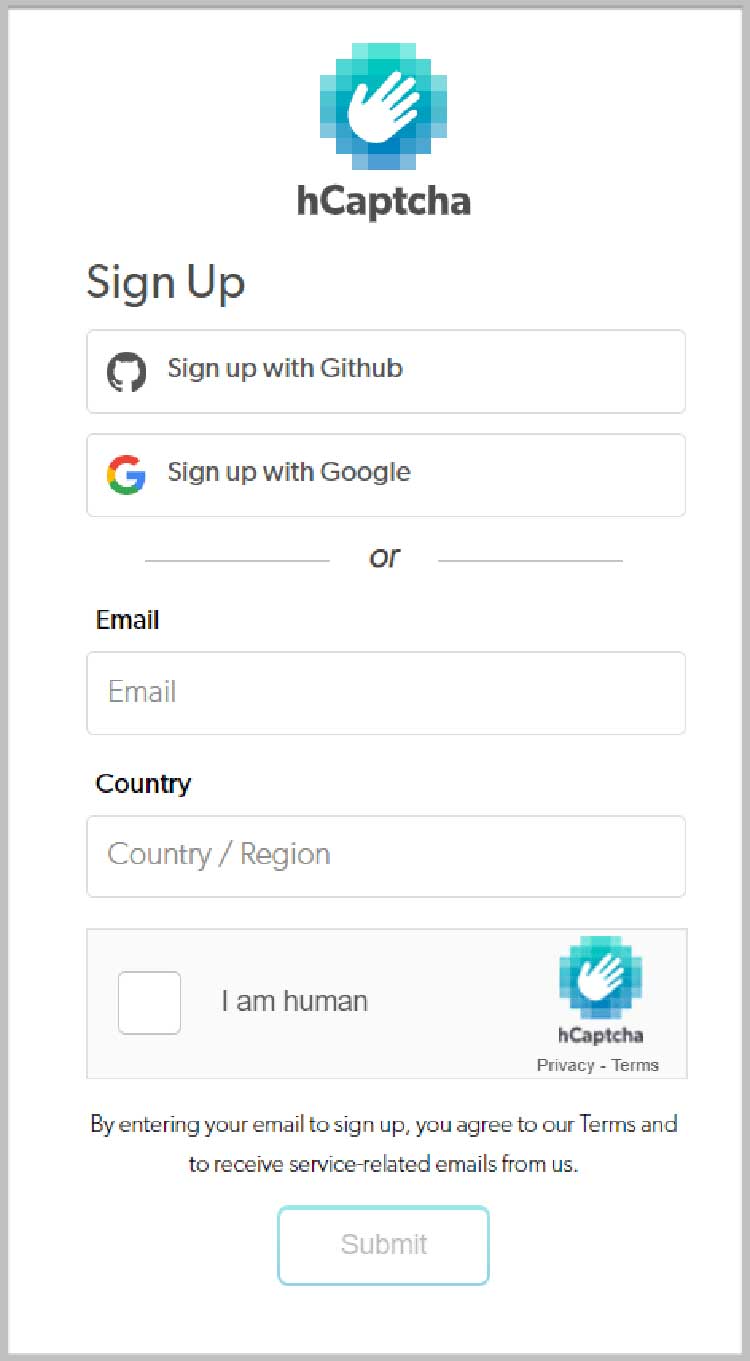
Task: Click the GitHub octocat icon
Action: [x=127, y=371]
